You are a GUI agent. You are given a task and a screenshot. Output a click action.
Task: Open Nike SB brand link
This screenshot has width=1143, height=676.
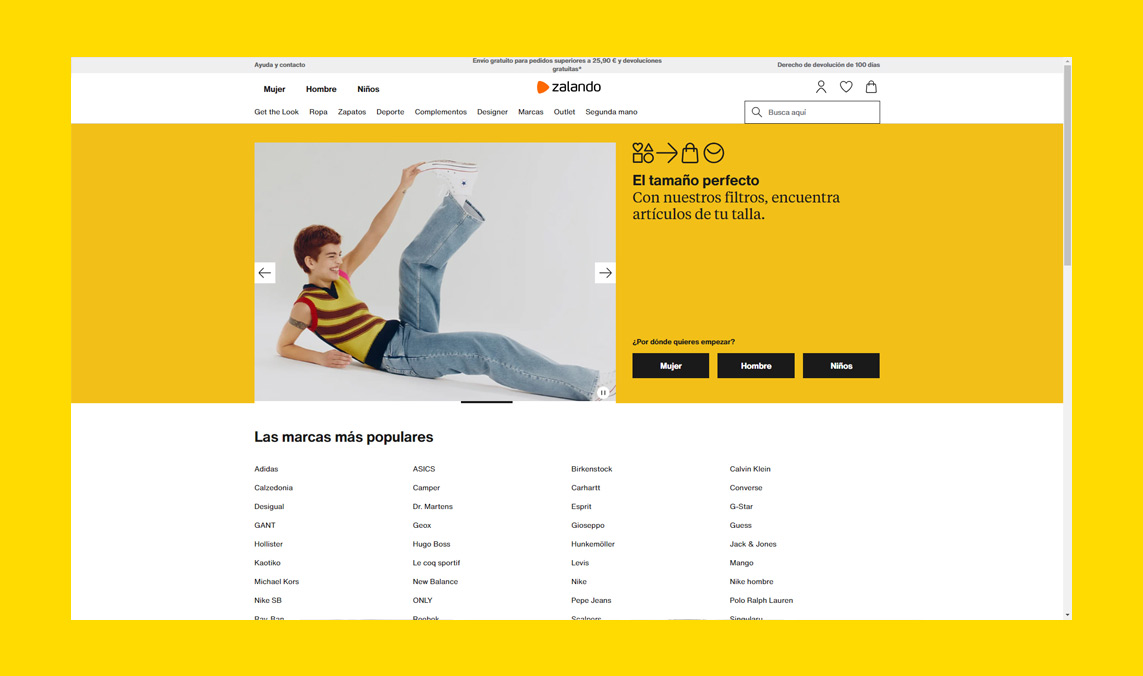[268, 601]
